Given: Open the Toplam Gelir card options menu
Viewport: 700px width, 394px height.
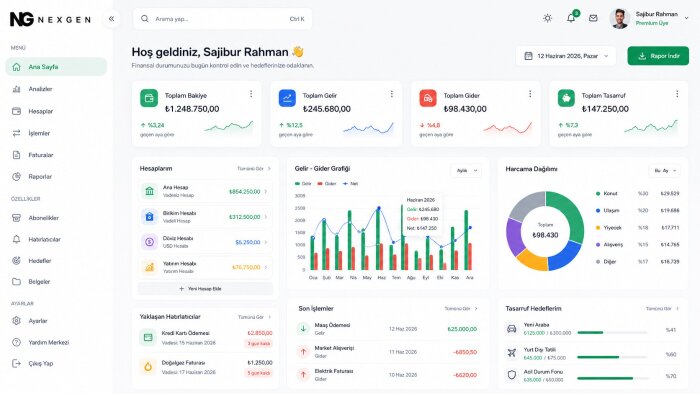Looking at the screenshot, I should (392, 94).
